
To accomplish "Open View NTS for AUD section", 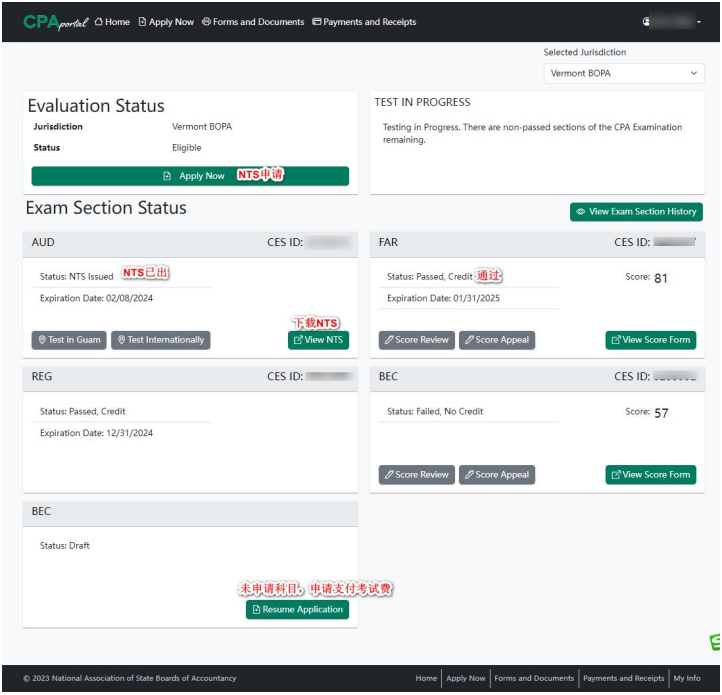I will [x=318, y=340].
